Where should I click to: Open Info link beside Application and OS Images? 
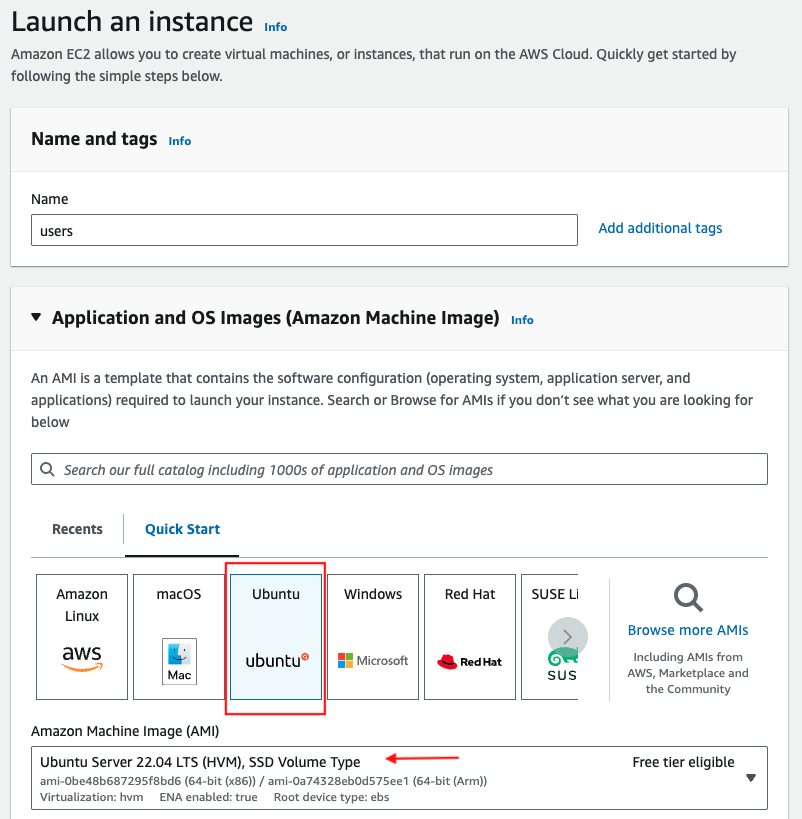522,320
